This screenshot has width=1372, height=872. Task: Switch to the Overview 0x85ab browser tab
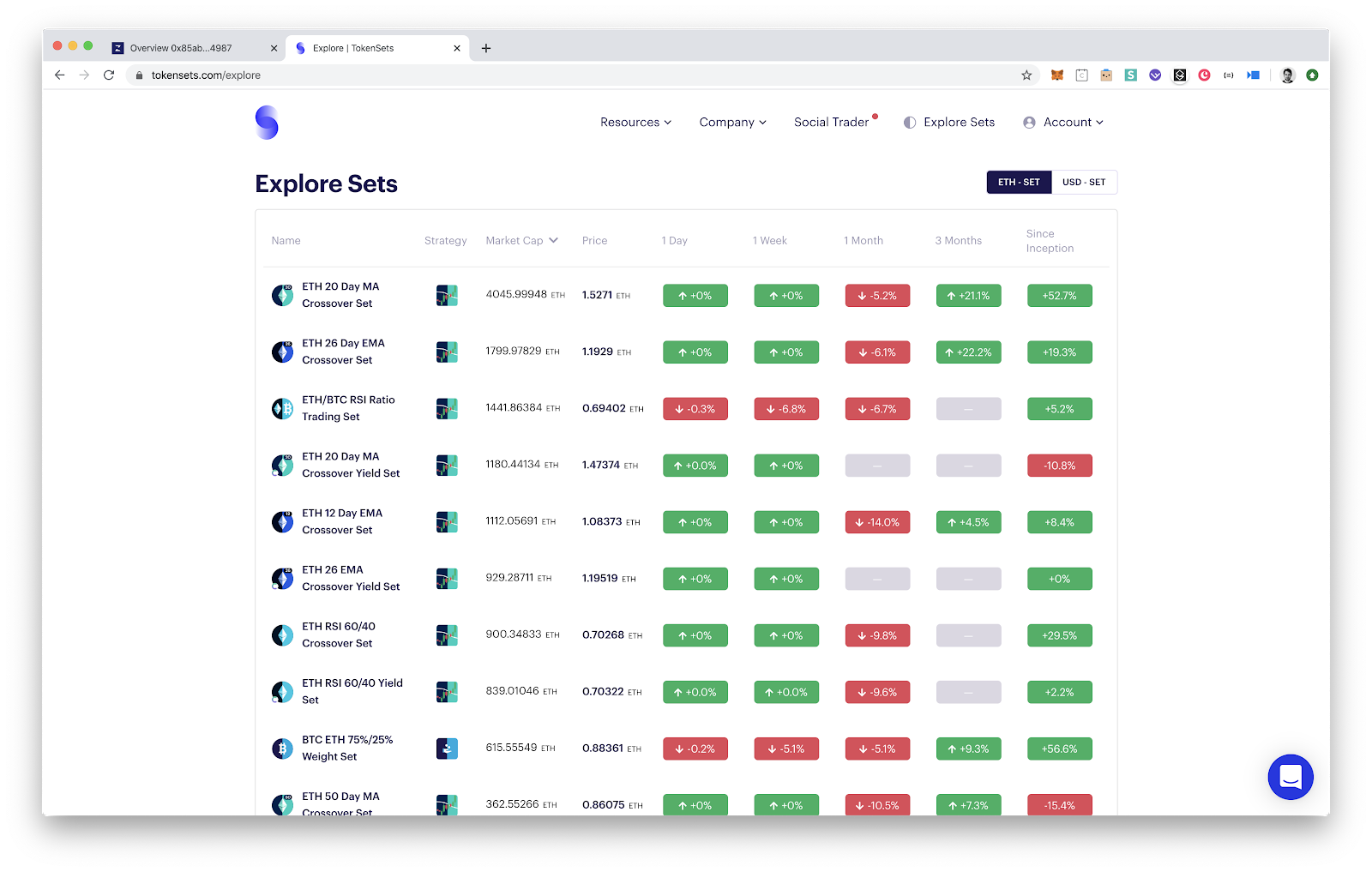pyautogui.click(x=181, y=48)
